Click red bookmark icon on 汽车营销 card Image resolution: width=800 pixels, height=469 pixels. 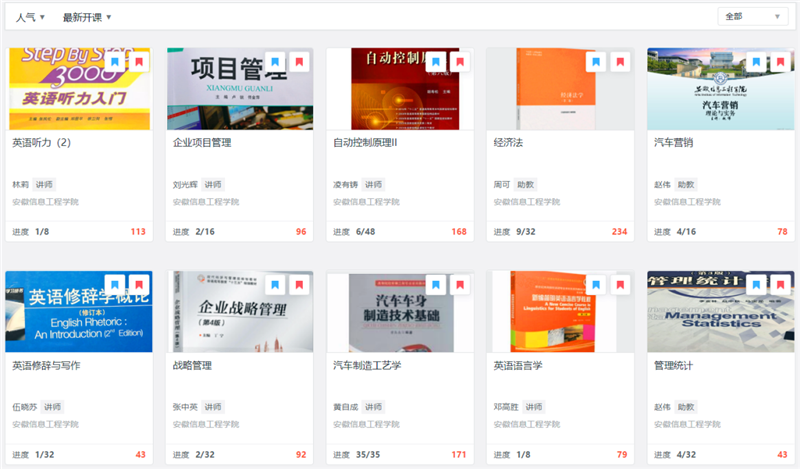(x=781, y=62)
